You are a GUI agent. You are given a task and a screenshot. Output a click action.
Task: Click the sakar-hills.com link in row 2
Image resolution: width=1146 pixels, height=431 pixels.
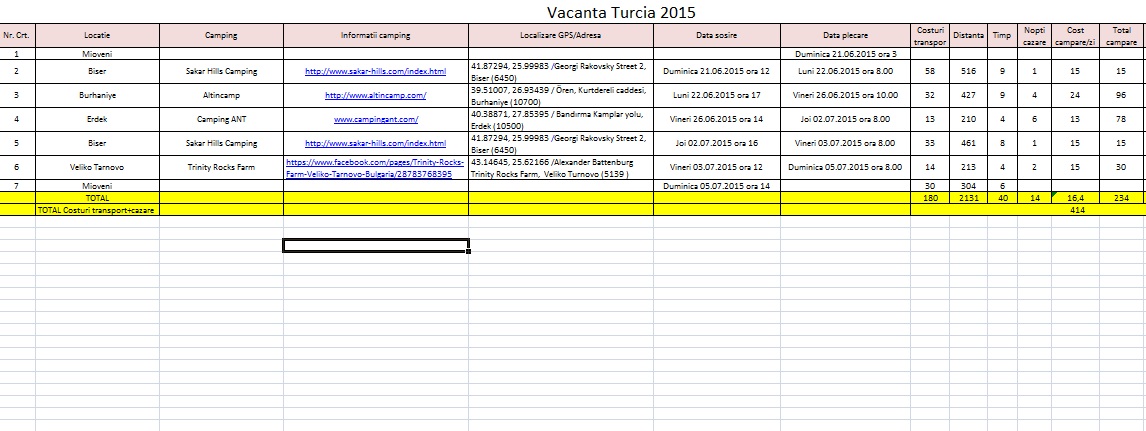point(375,71)
